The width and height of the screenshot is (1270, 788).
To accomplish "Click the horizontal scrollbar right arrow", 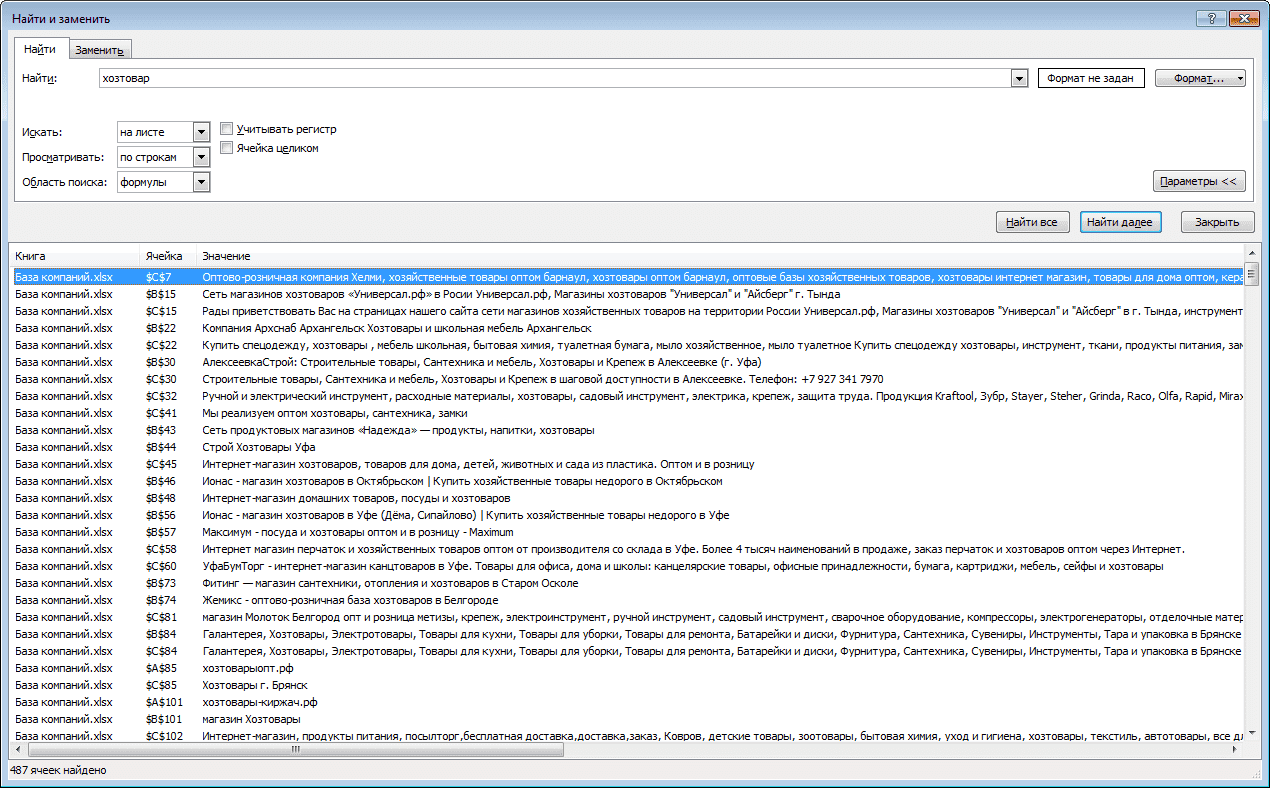I will click(x=1236, y=749).
